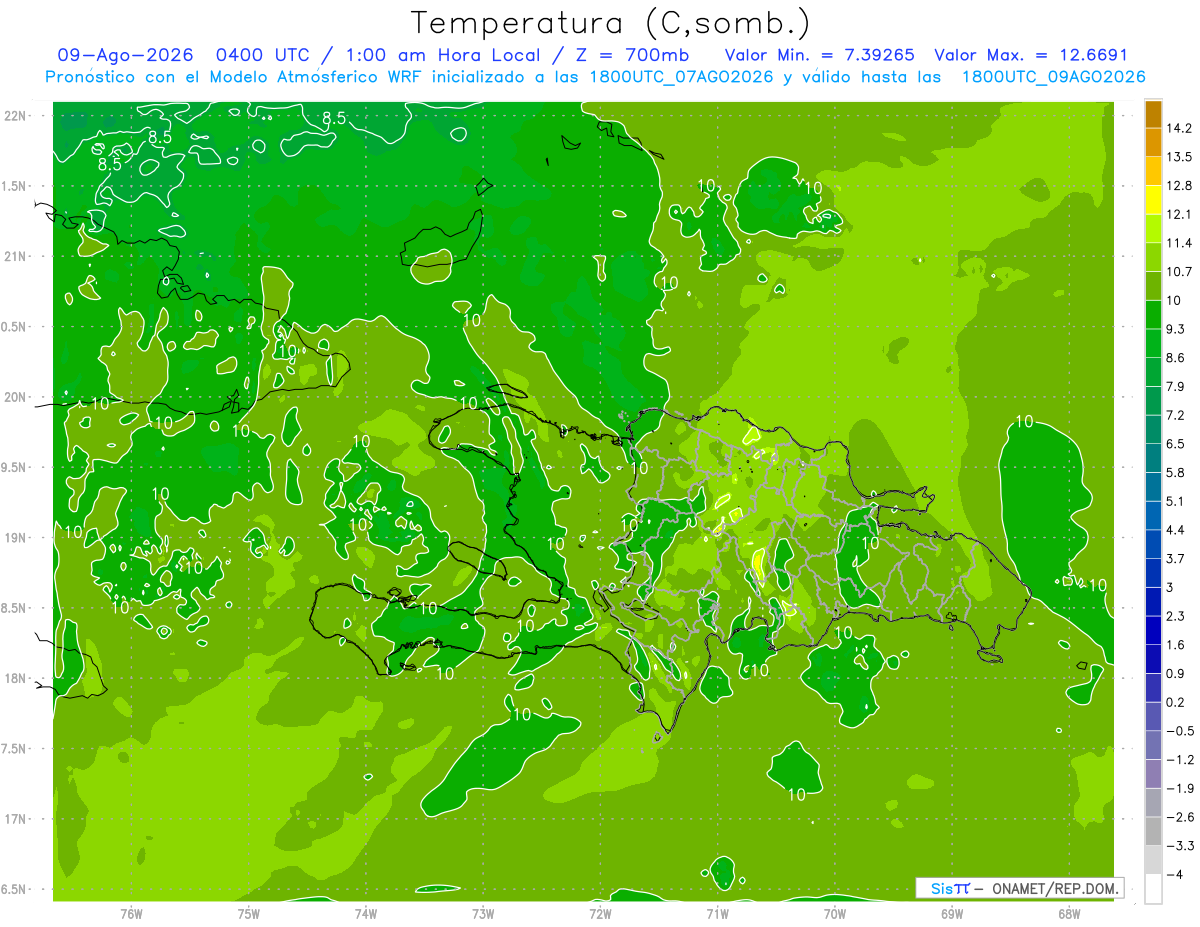Click the legend value "11.4"

click(x=1180, y=243)
